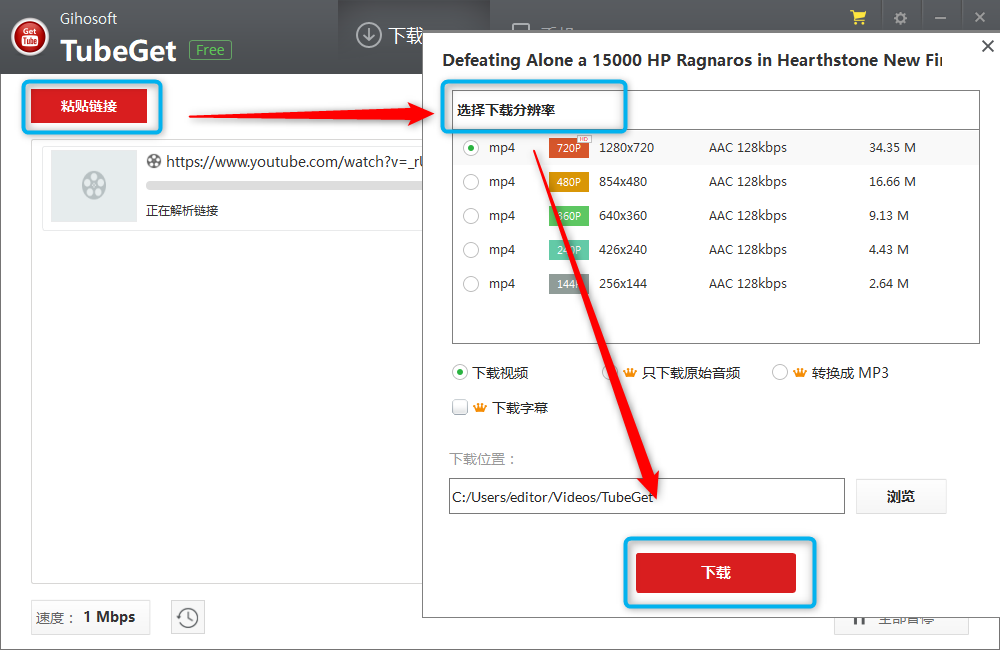
Task: Click the 426x240 resolution text
Action: click(x=623, y=249)
